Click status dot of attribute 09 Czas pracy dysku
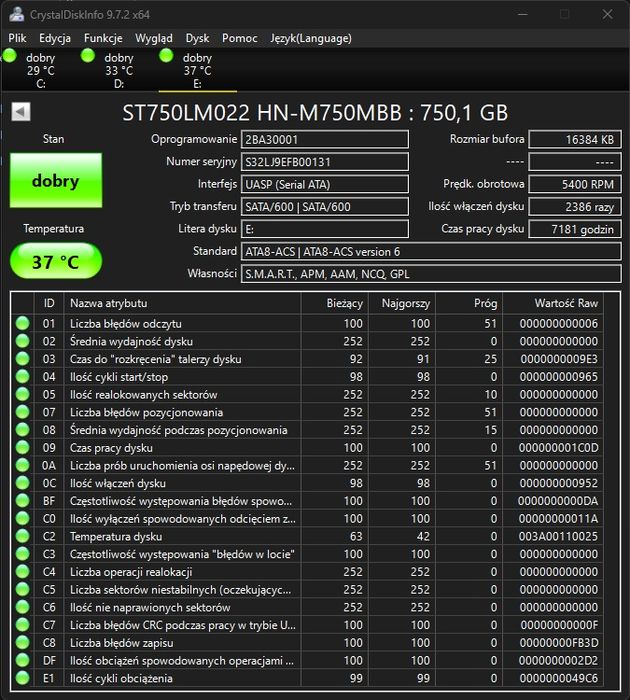The height and width of the screenshot is (700, 630). pos(22,447)
